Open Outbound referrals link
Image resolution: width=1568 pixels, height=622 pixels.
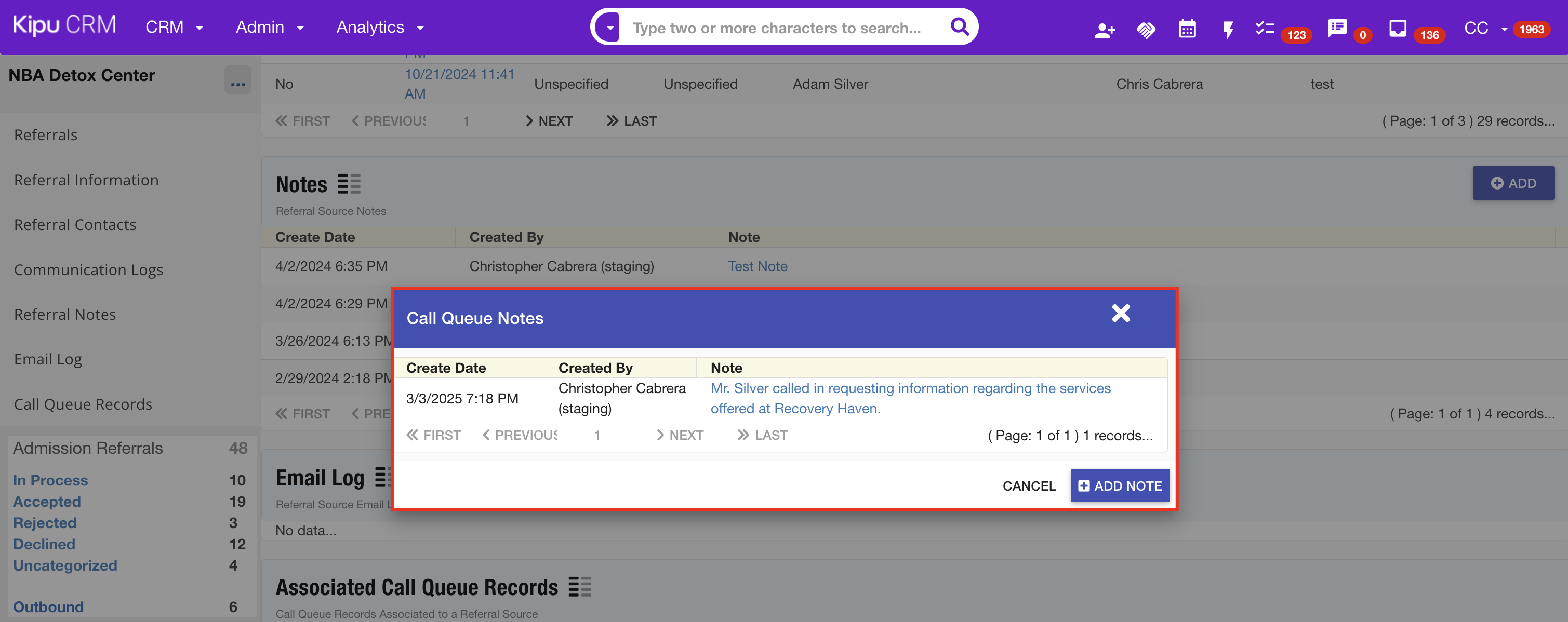[x=48, y=607]
